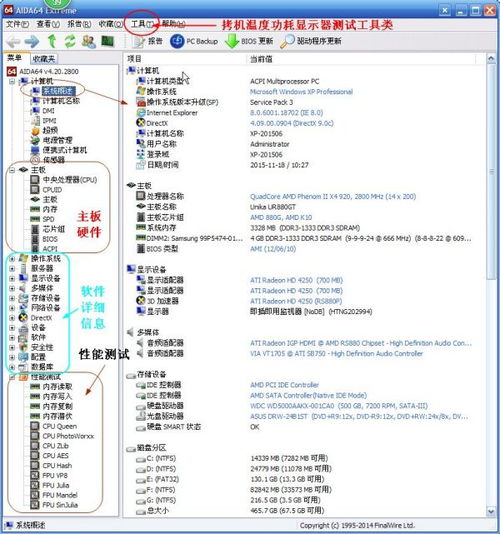Expand the 多媒体 tree node
The width and height of the screenshot is (500, 534).
point(12,288)
